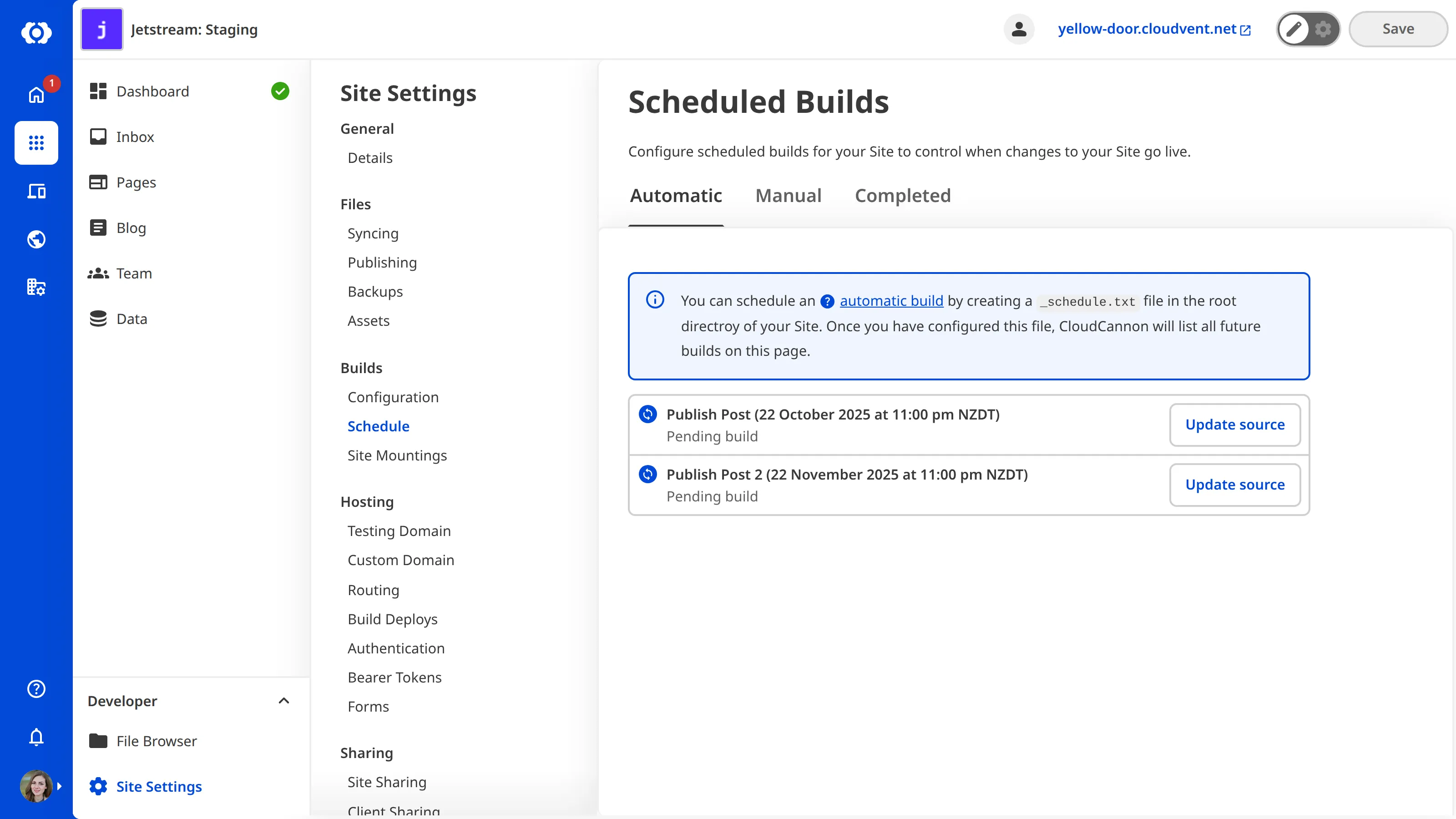This screenshot has height=819, width=1456.
Task: Open the notifications bell icon
Action: click(36, 737)
